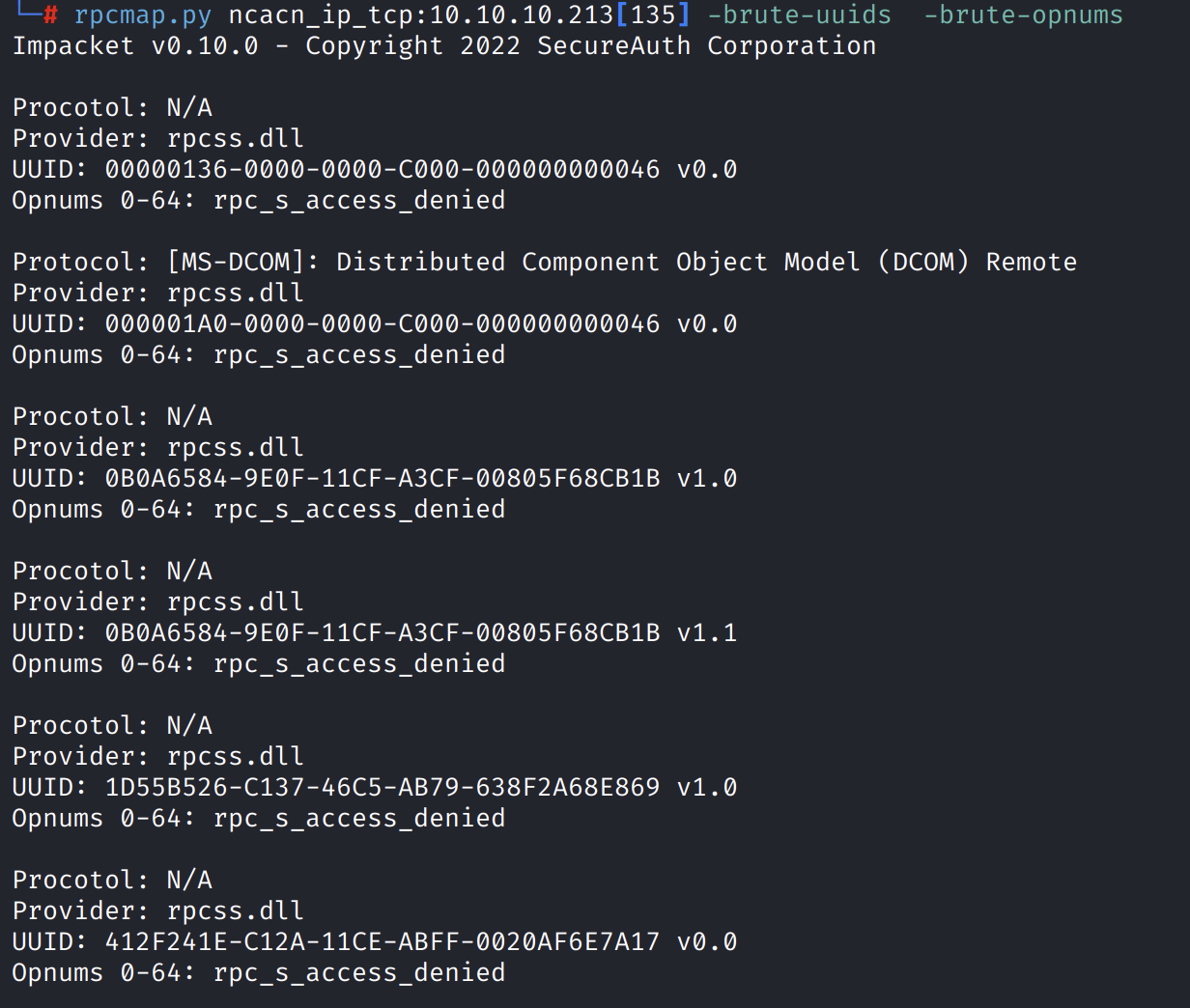Click the -brute-uuids flag
The width and height of the screenshot is (1190, 1008).
pyautogui.click(x=799, y=15)
